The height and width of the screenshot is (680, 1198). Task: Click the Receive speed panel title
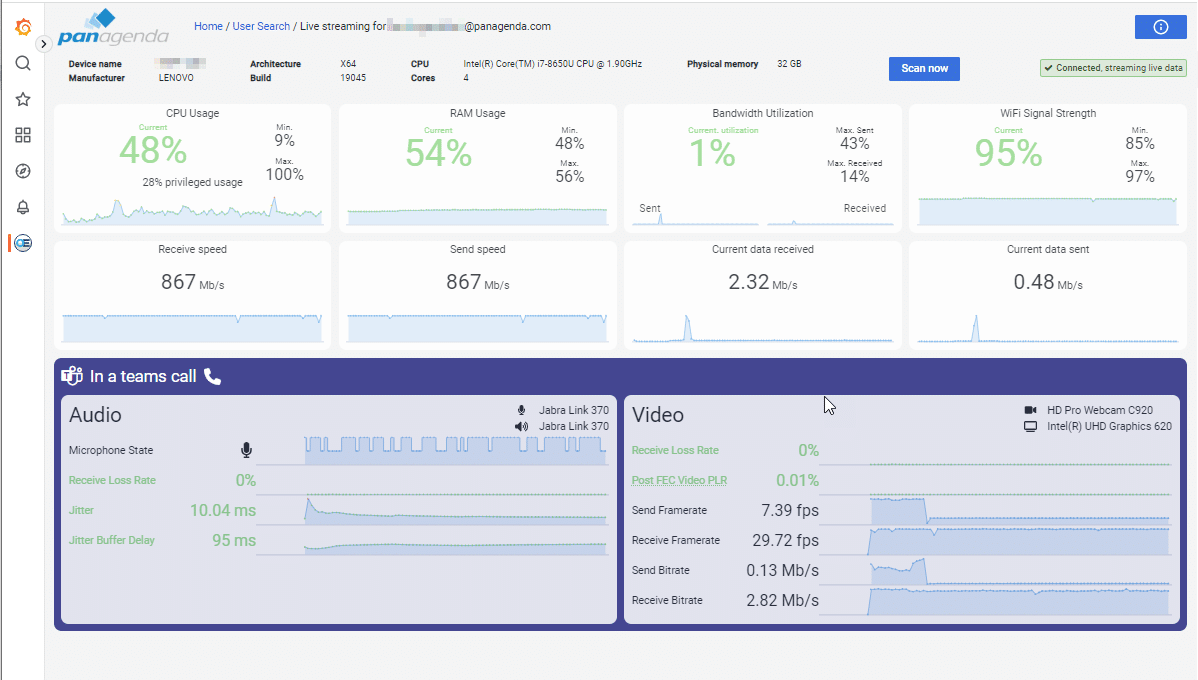(193, 249)
